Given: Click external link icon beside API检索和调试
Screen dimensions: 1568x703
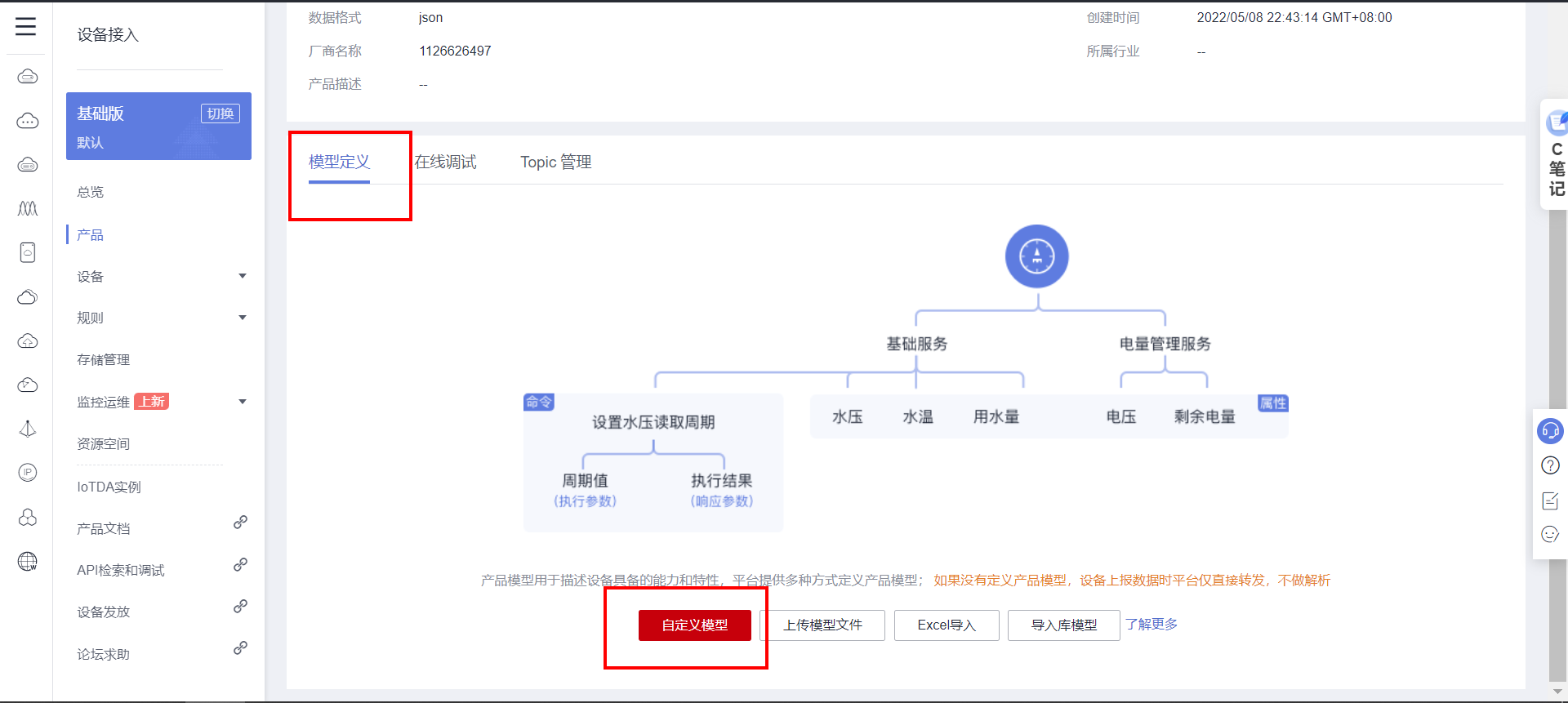Looking at the screenshot, I should (x=240, y=564).
